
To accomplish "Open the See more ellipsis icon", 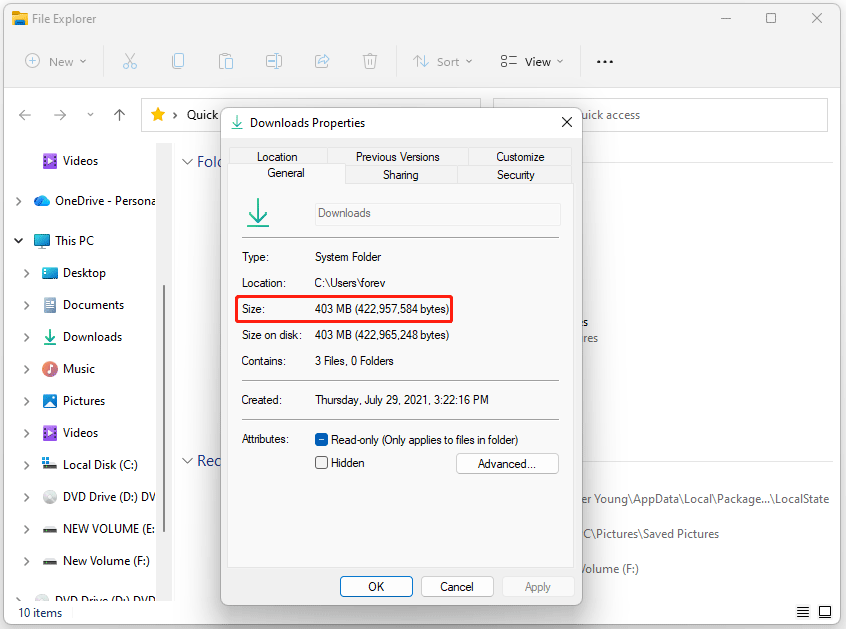I will pyautogui.click(x=604, y=61).
